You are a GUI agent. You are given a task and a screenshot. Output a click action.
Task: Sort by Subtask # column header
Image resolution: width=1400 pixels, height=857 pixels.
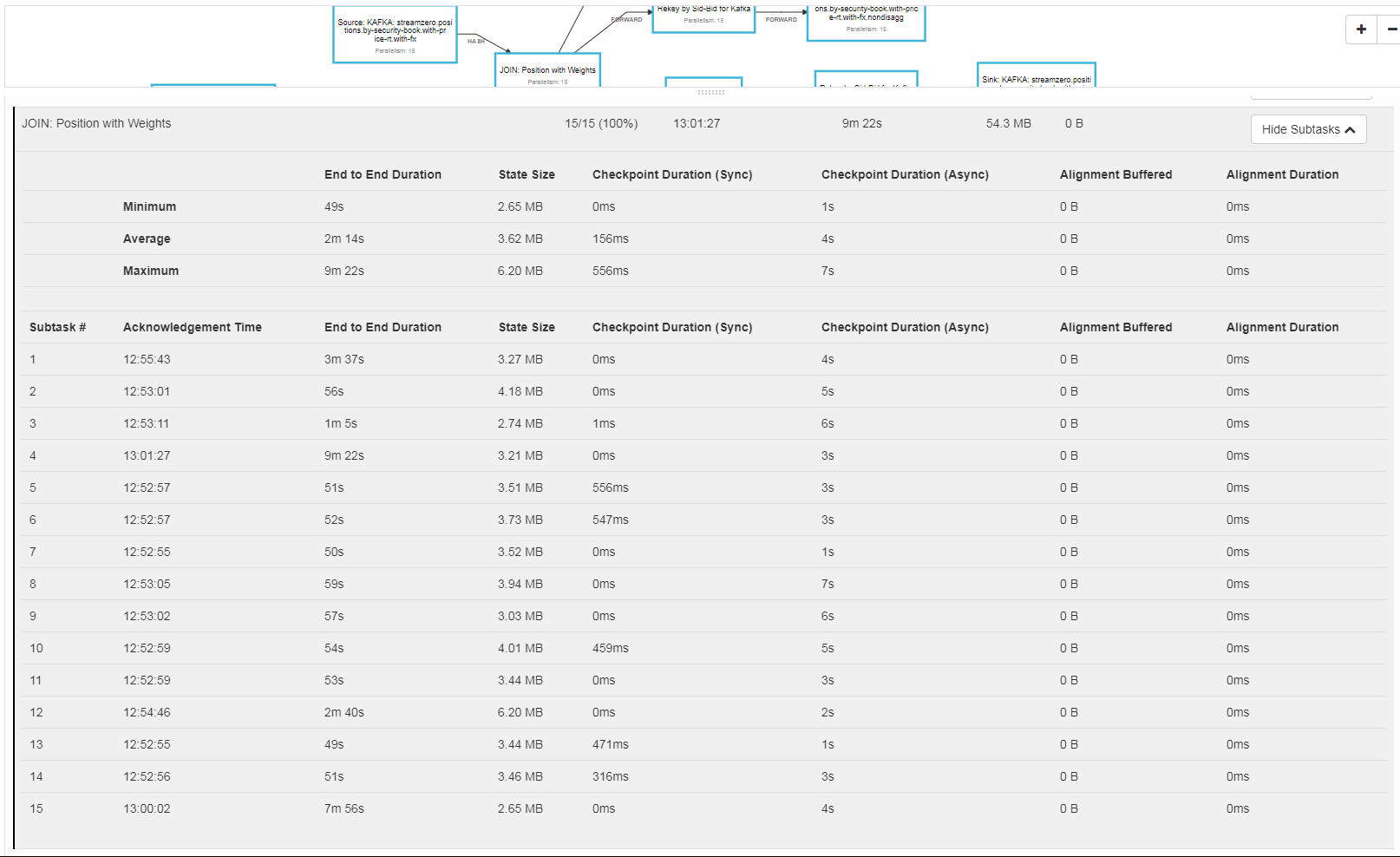click(57, 327)
